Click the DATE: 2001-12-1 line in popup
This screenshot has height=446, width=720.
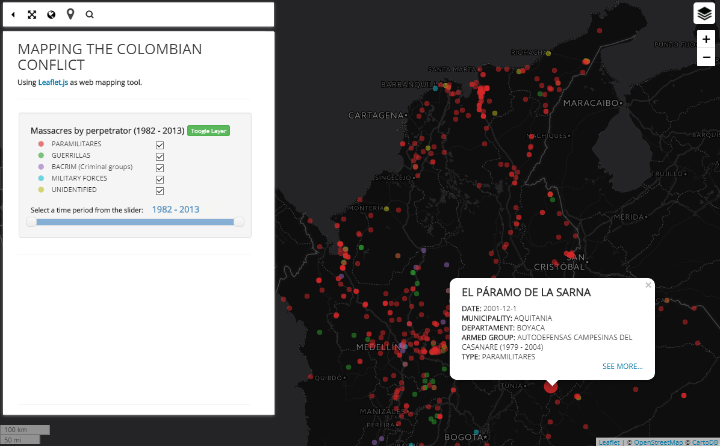(x=489, y=308)
